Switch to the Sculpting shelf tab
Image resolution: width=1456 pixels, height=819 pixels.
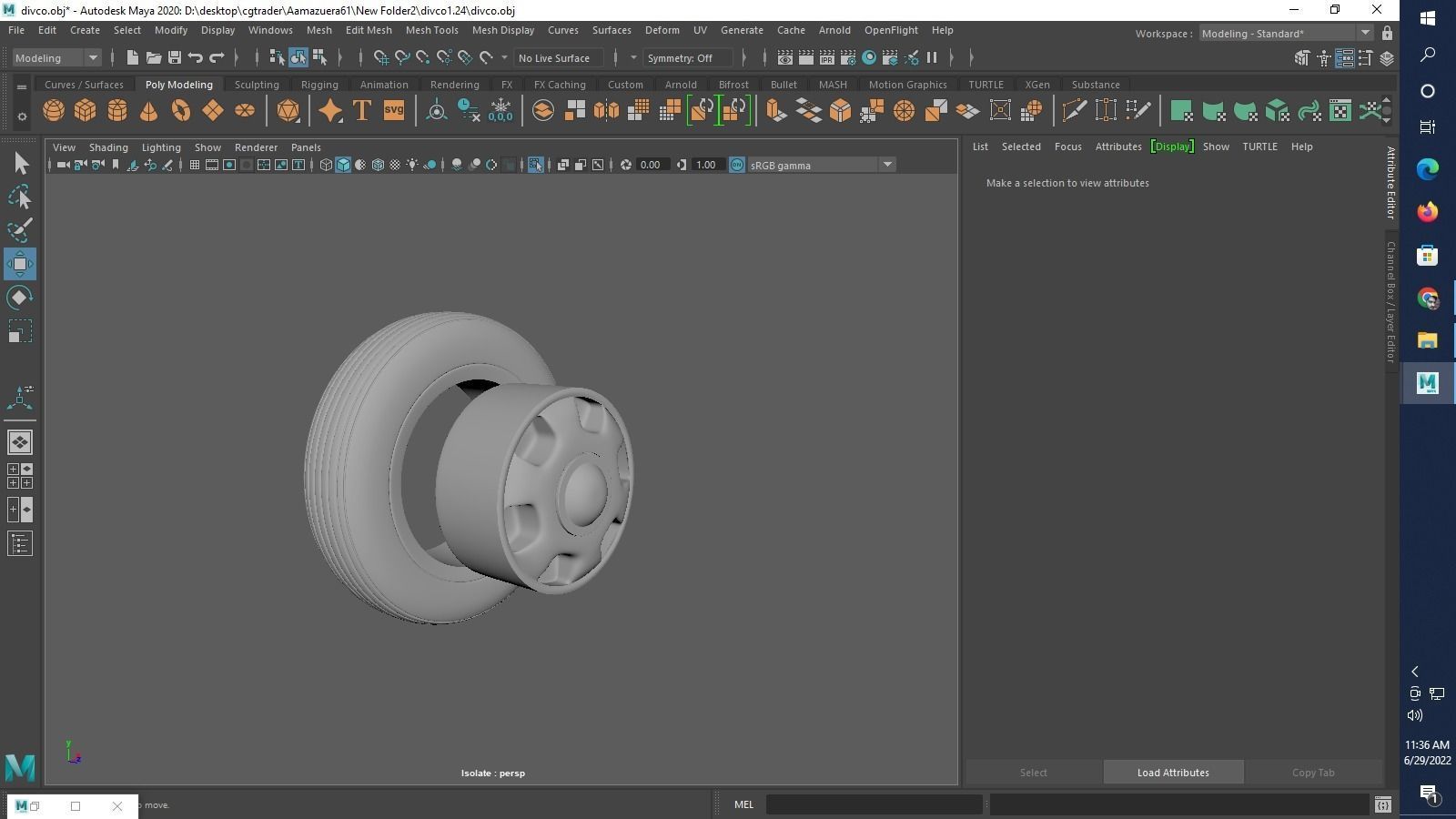pyautogui.click(x=257, y=85)
